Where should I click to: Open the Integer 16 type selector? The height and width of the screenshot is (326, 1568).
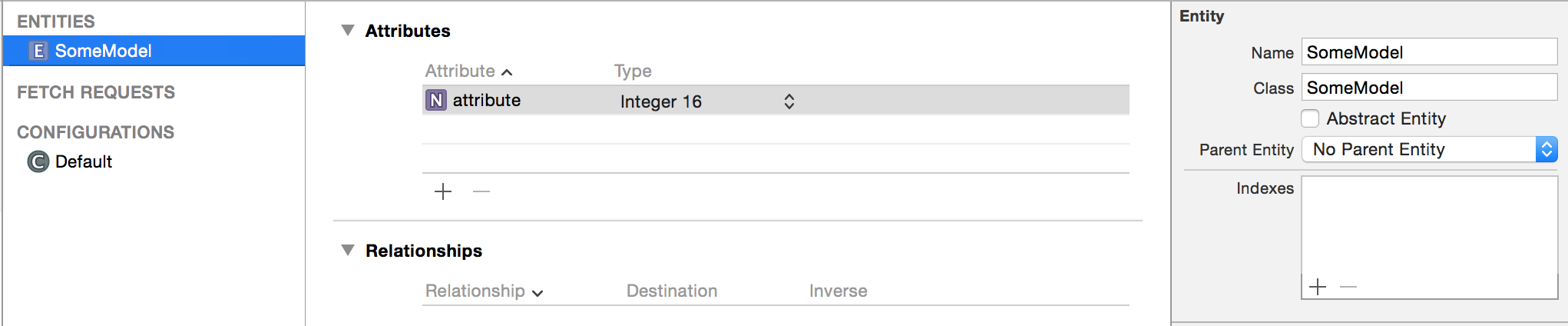[789, 101]
